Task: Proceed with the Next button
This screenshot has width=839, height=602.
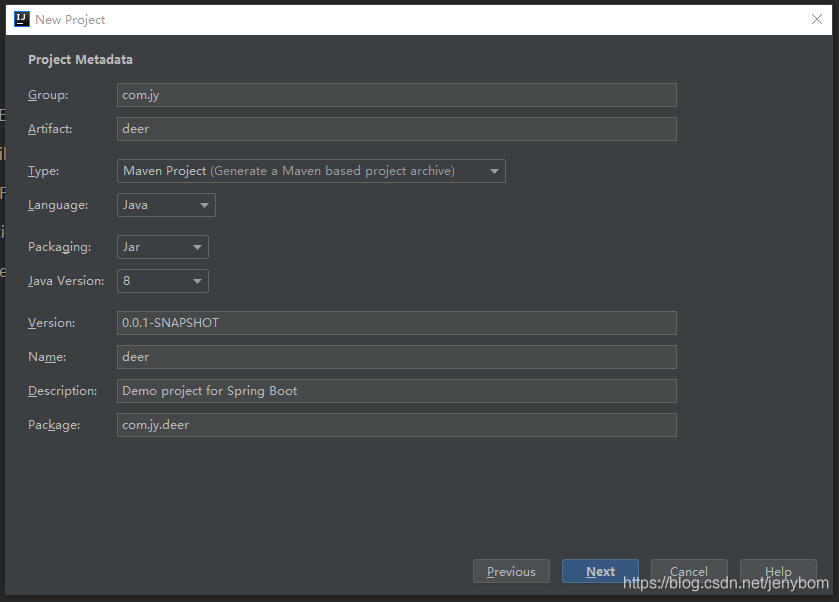Action: click(x=600, y=571)
